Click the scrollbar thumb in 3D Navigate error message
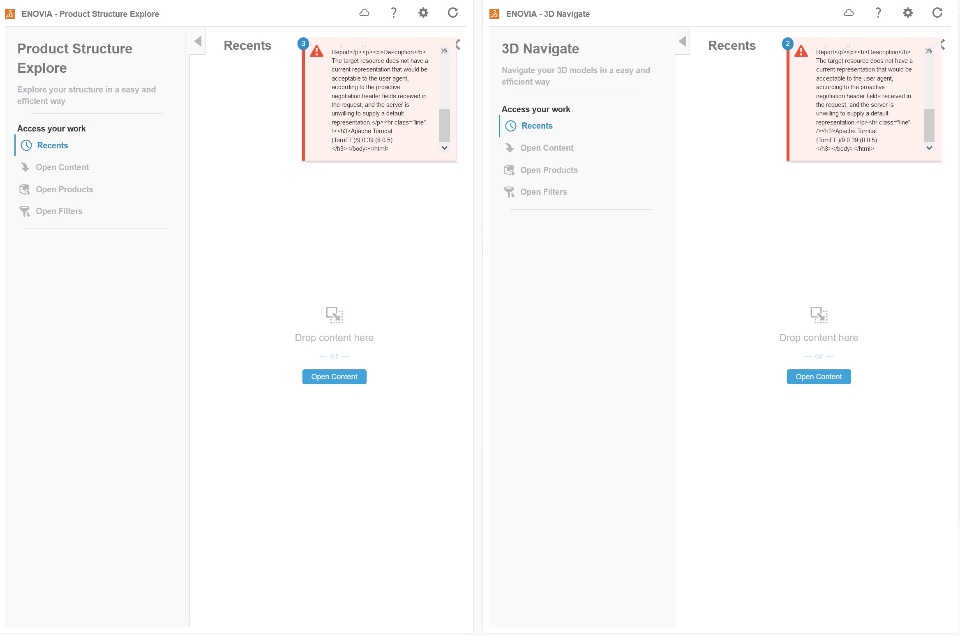 pos(929,125)
